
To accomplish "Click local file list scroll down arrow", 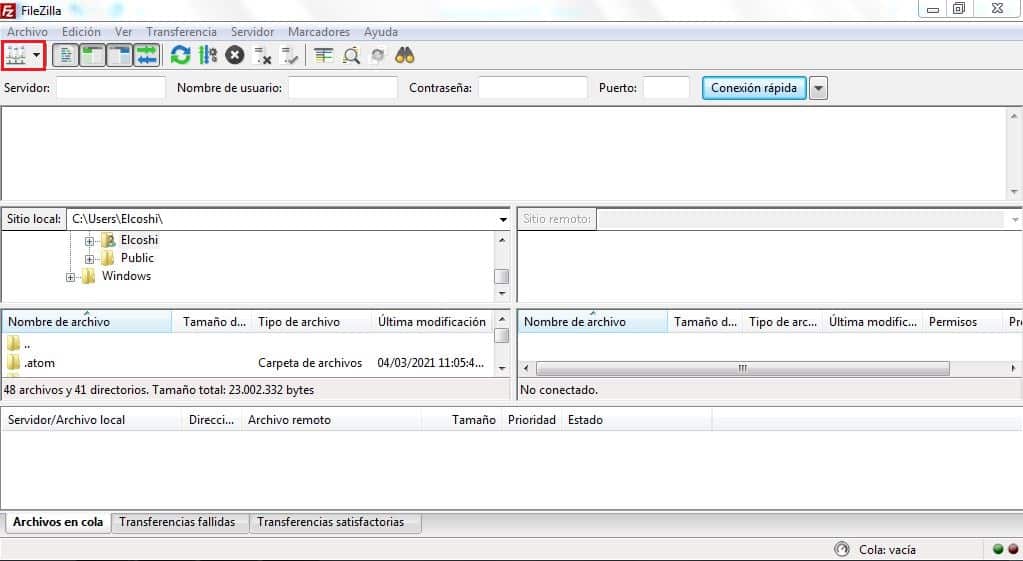I will pos(502,369).
